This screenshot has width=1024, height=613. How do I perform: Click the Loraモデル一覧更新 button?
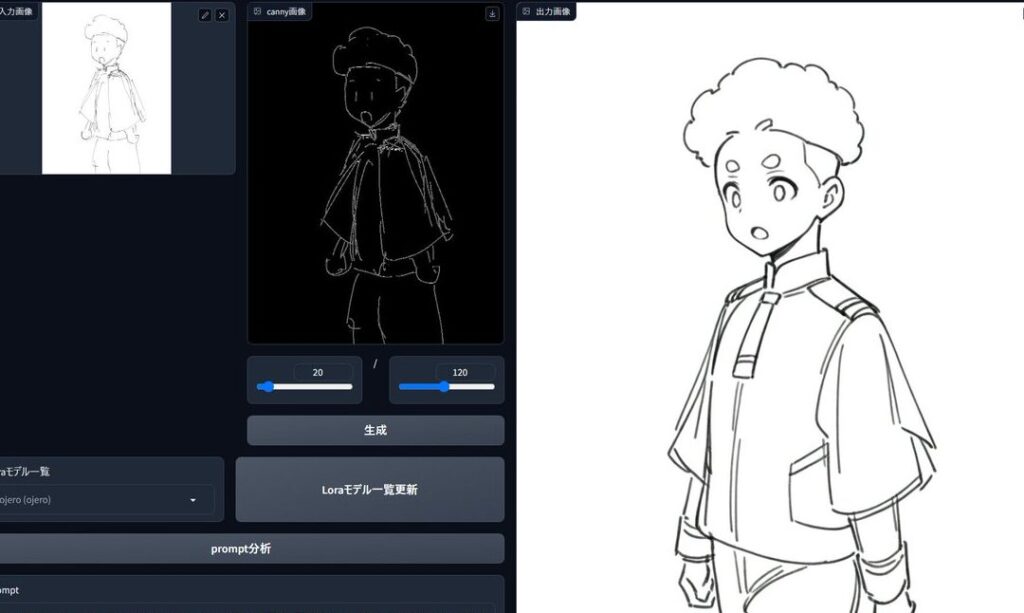click(369, 490)
